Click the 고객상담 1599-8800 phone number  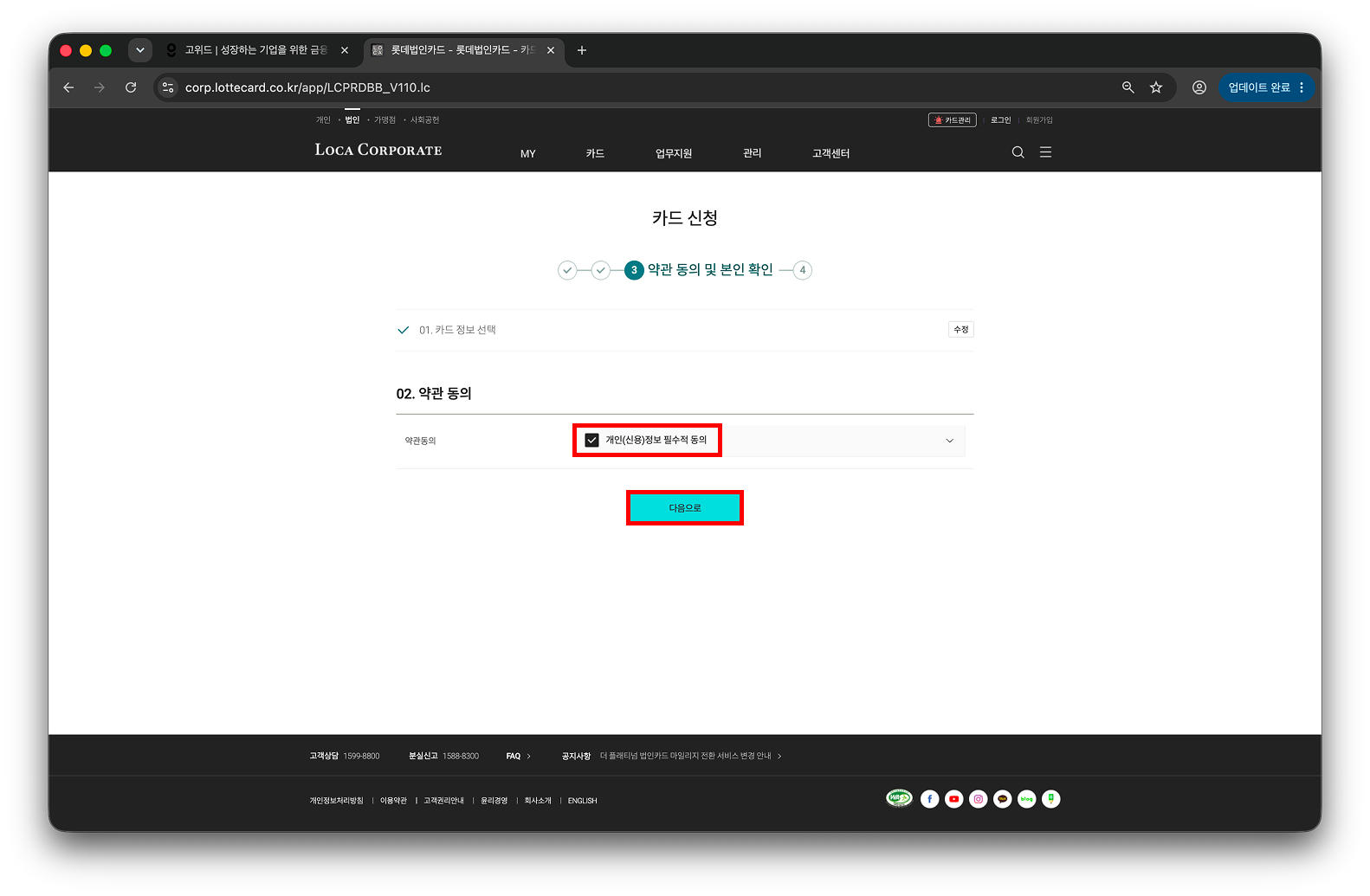pyautogui.click(x=345, y=756)
